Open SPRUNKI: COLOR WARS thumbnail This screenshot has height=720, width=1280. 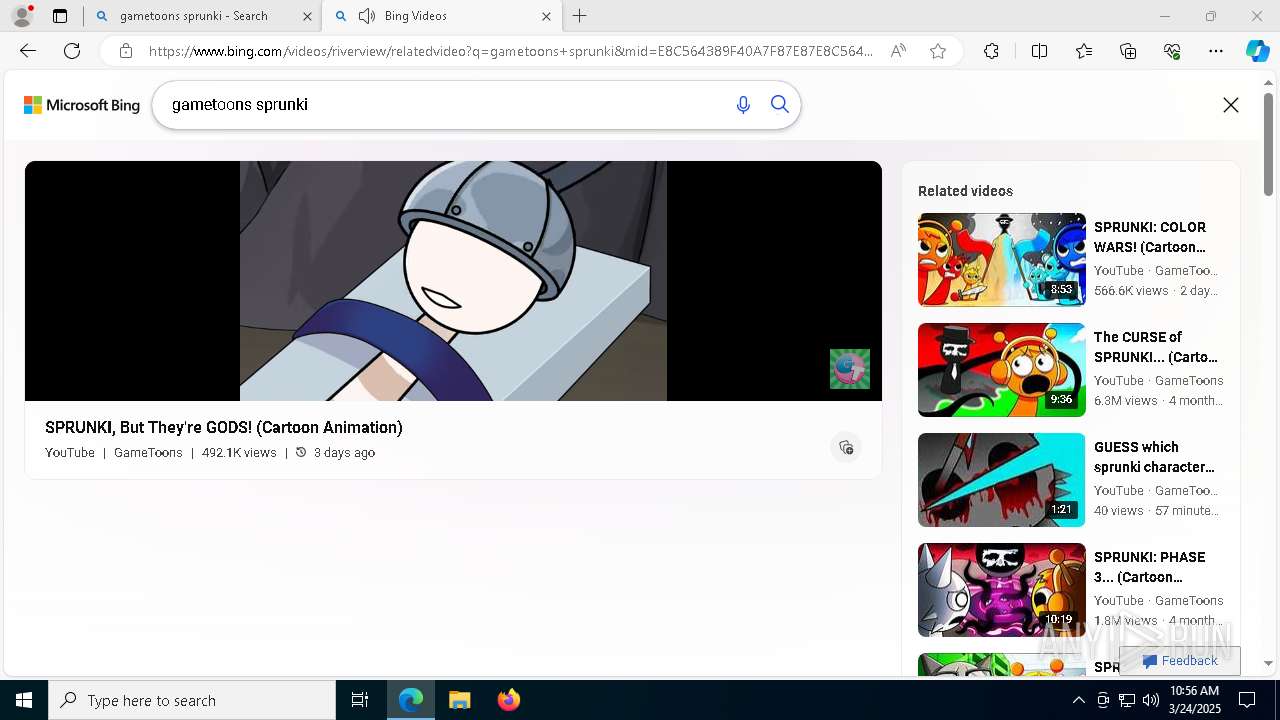pyautogui.click(x=1002, y=260)
